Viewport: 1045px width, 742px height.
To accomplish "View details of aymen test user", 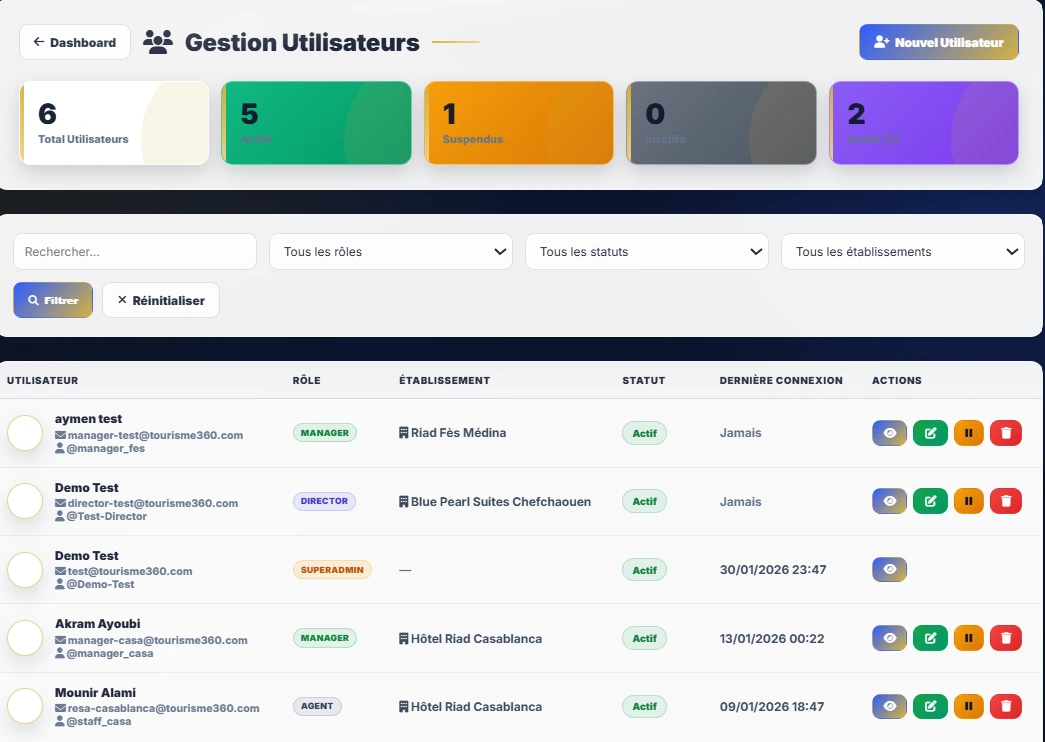I will click(x=889, y=432).
